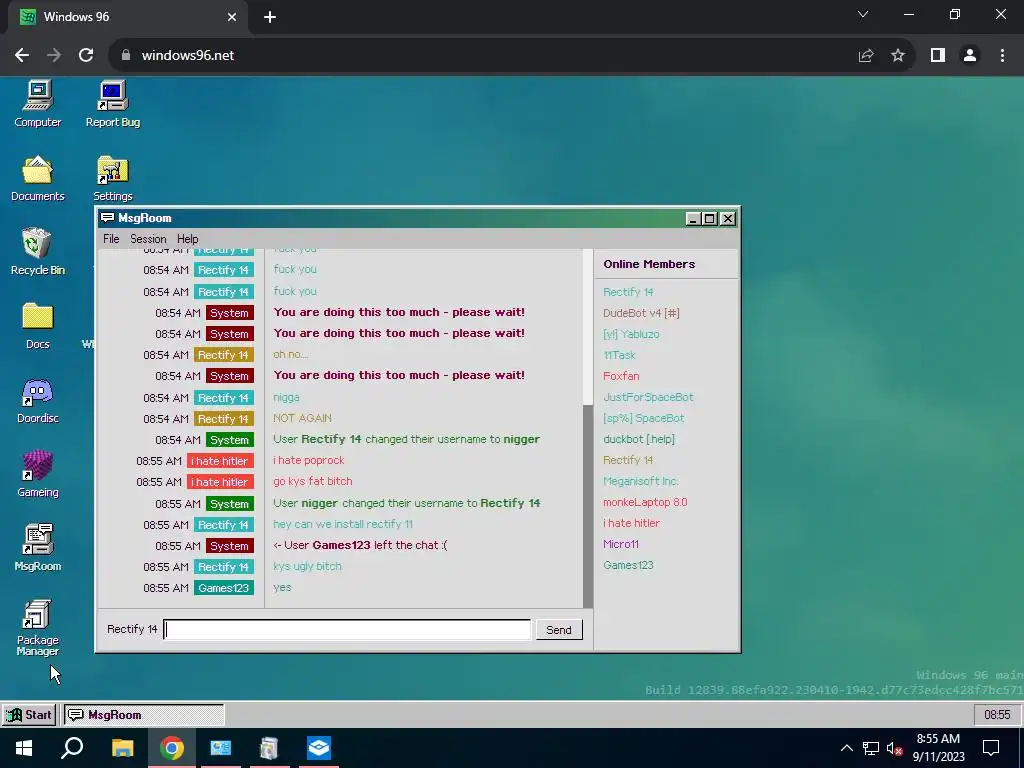Select Micro11 in Online Members
This screenshot has width=1024, height=768.
coord(620,544)
